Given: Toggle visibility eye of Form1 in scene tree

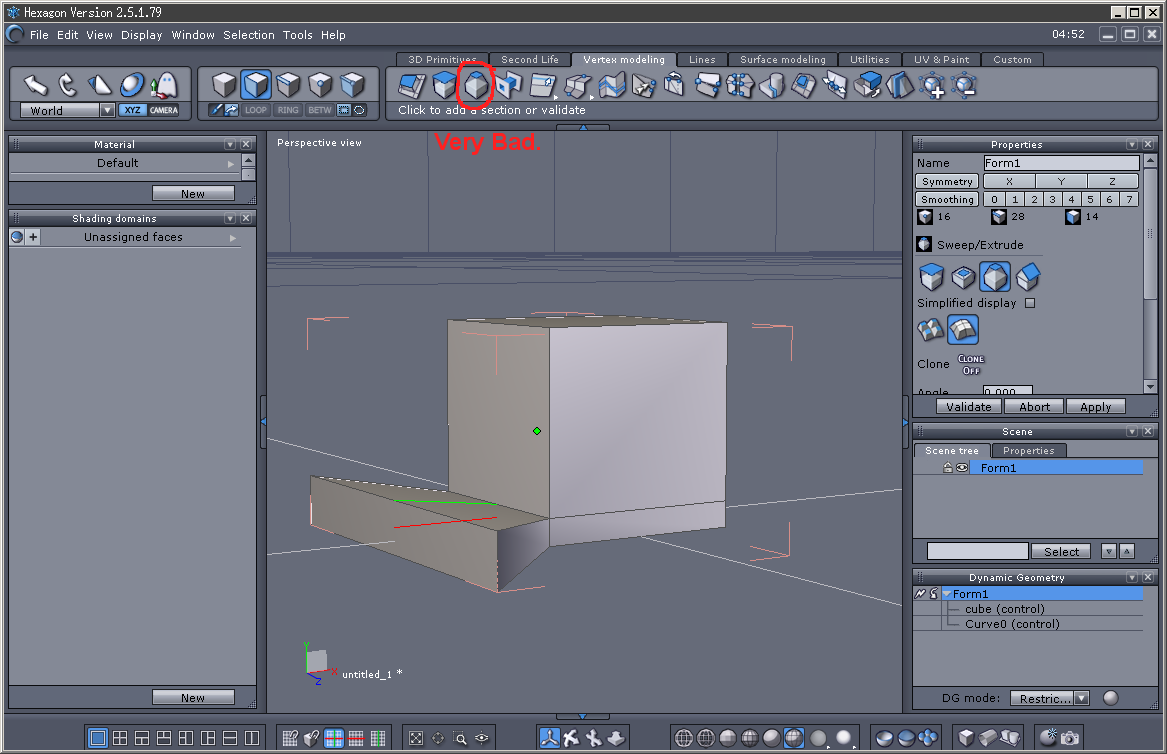Looking at the screenshot, I should [962, 468].
